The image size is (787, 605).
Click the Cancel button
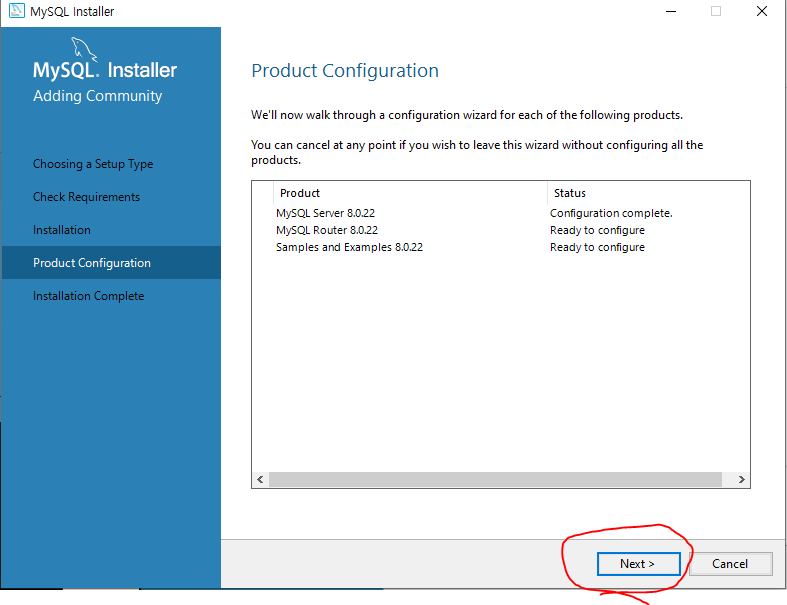[x=730, y=564]
